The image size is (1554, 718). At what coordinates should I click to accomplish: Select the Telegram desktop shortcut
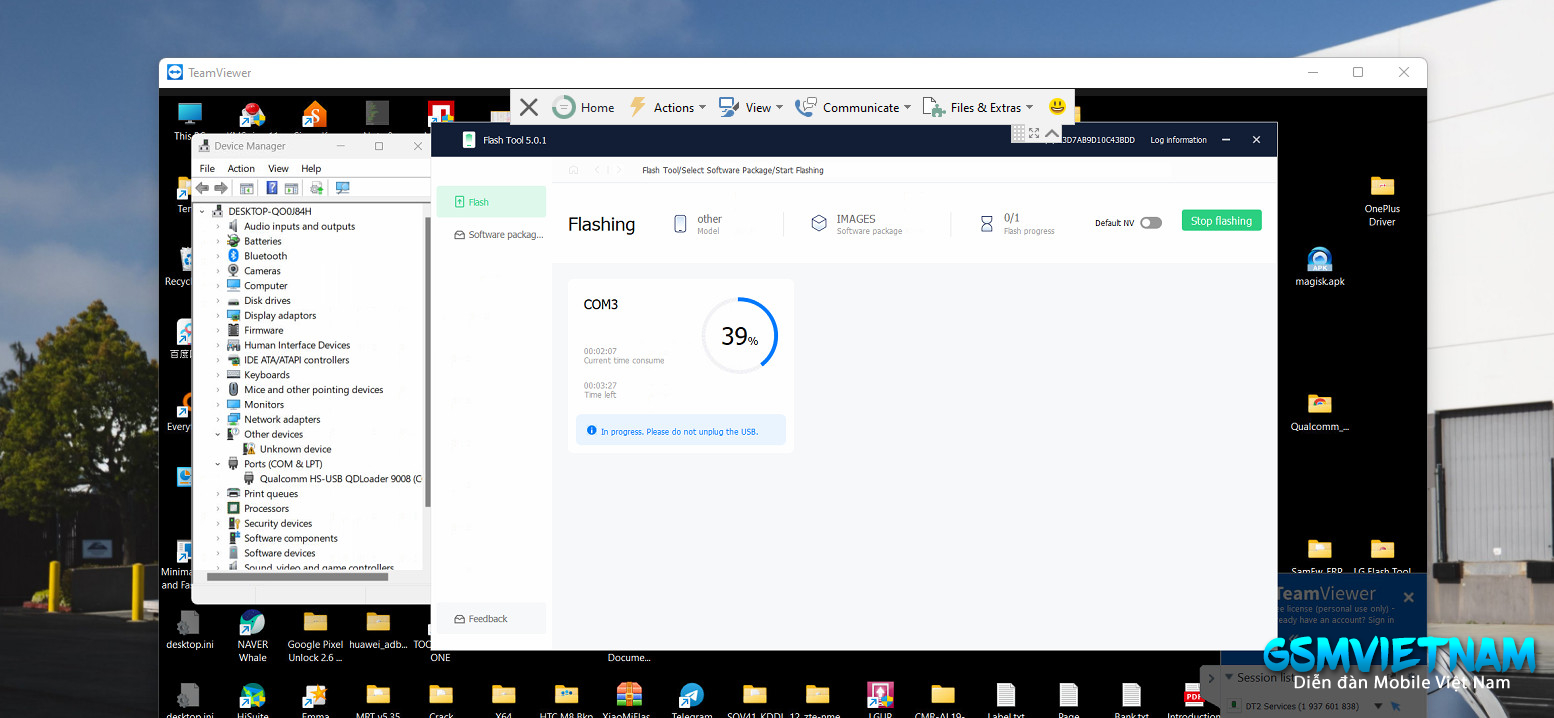(x=691, y=700)
